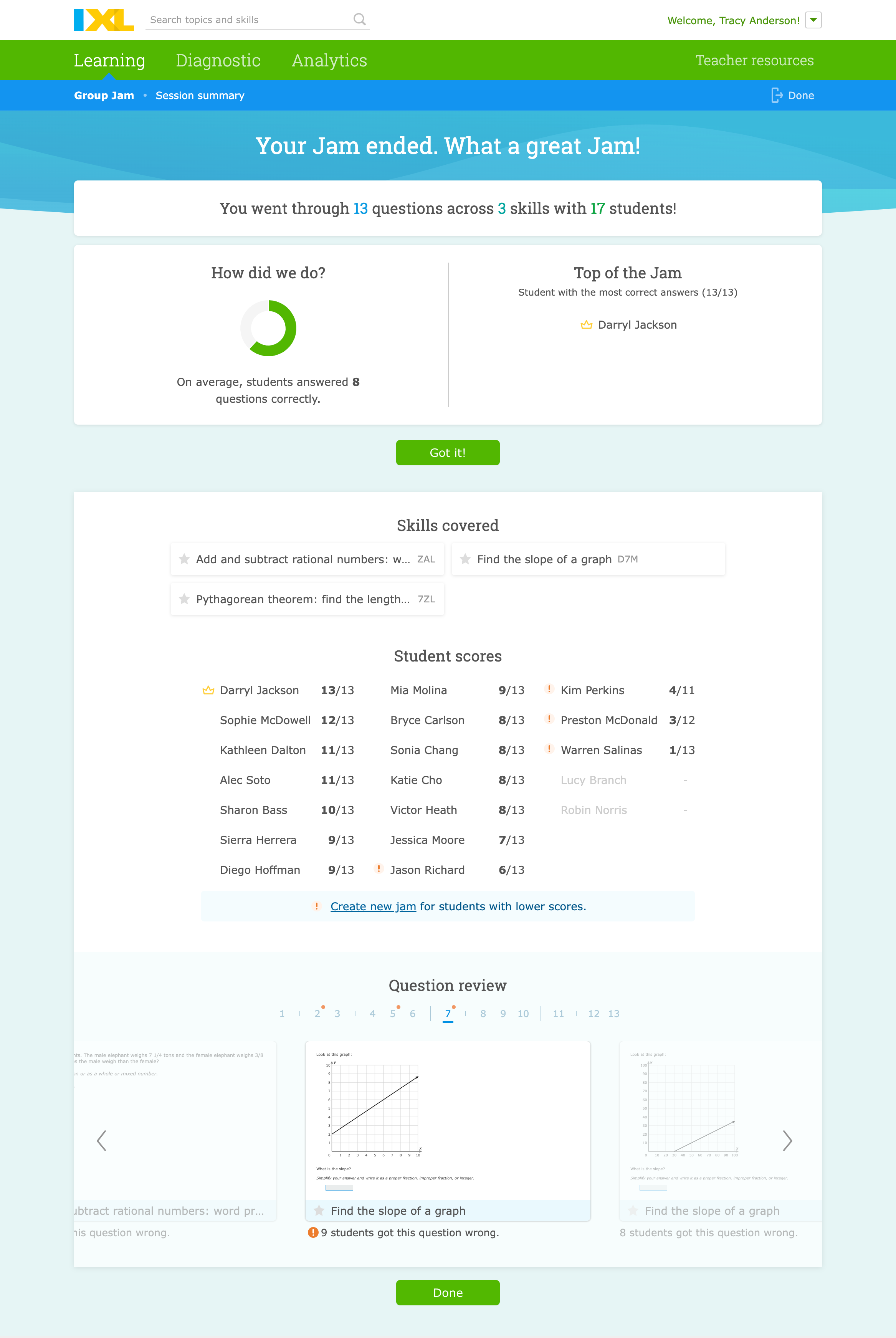896x1338 pixels.
Task: Click the IXL logo
Action: click(x=103, y=20)
